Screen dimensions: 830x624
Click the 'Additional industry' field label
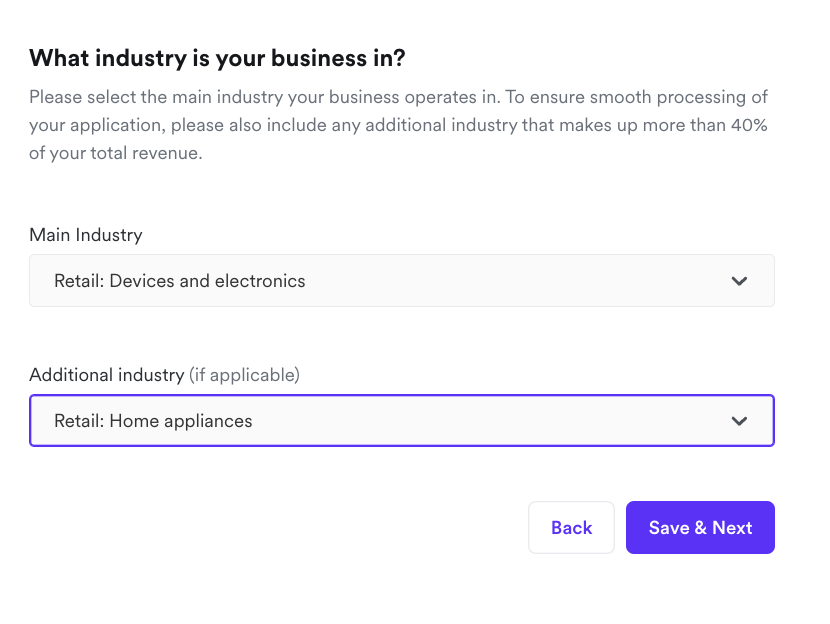[107, 375]
